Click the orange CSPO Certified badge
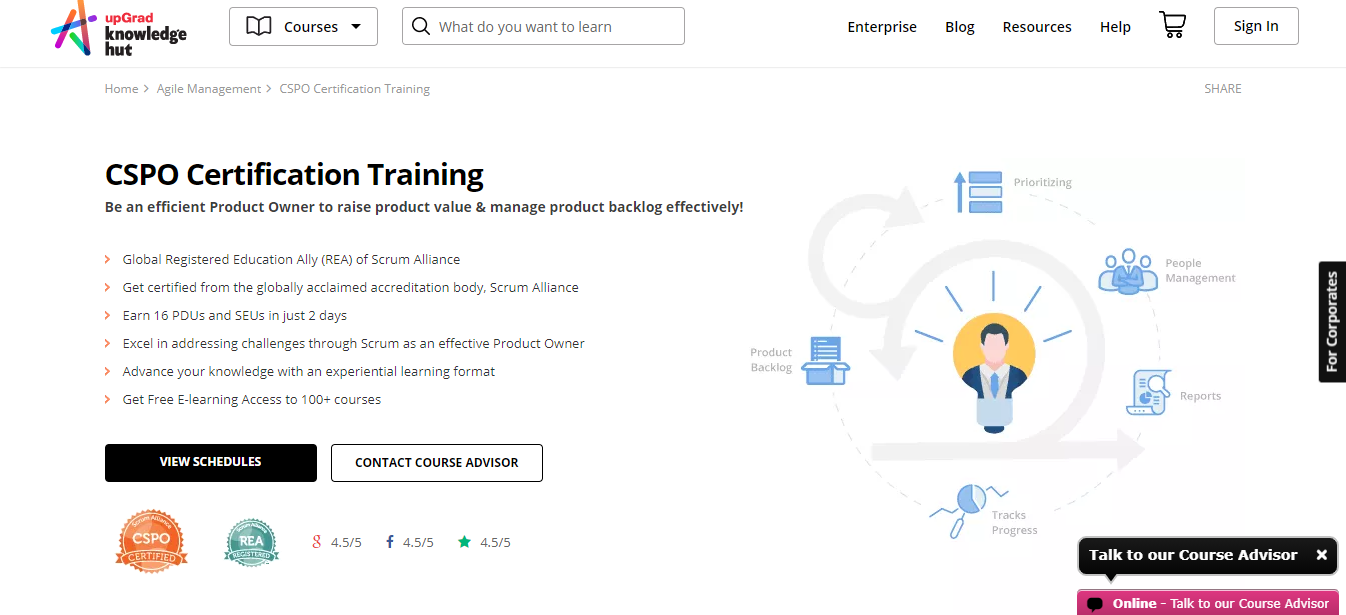Image resolution: width=1346 pixels, height=615 pixels. (x=152, y=541)
